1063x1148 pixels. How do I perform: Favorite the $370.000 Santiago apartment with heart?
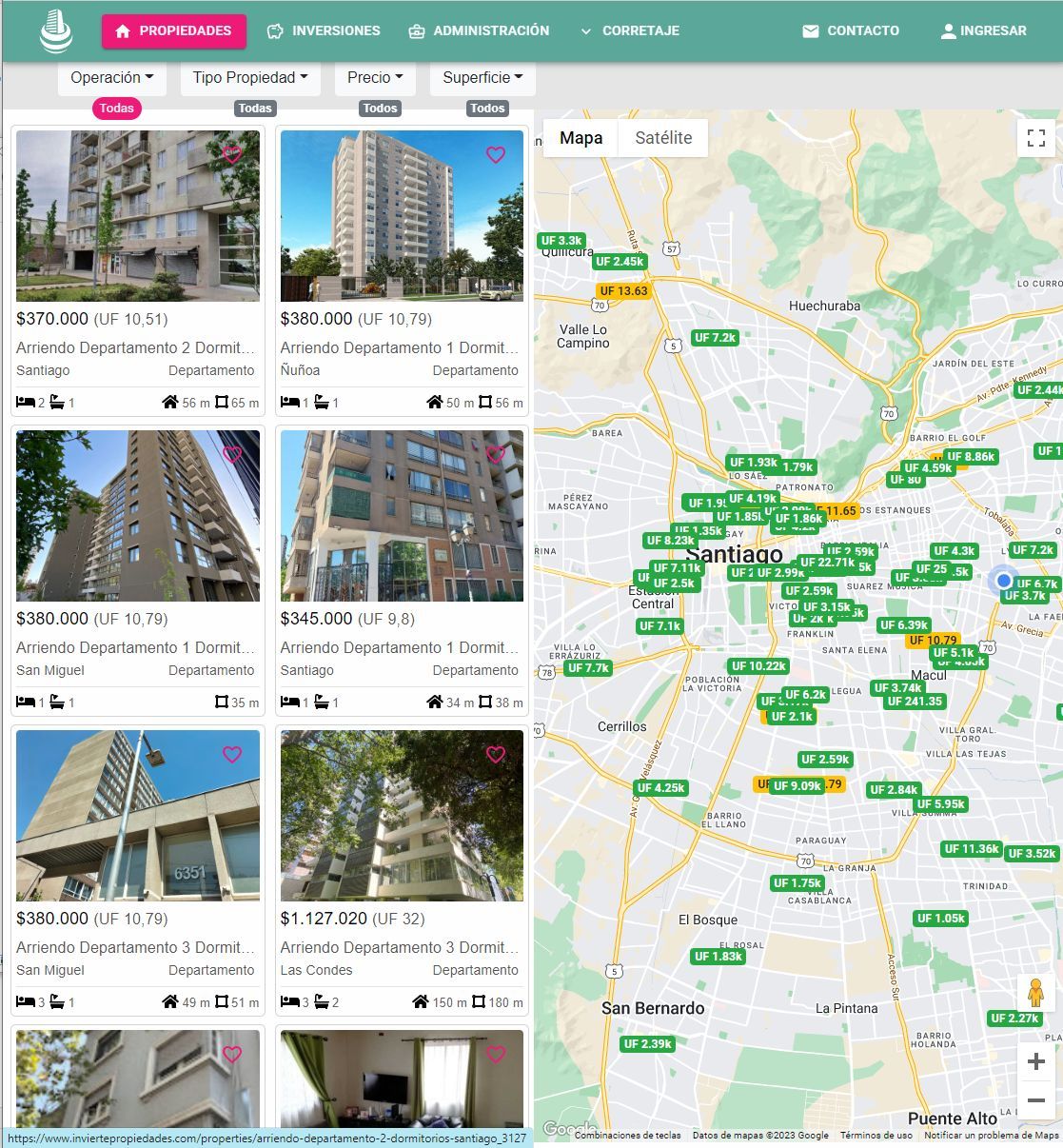[232, 154]
